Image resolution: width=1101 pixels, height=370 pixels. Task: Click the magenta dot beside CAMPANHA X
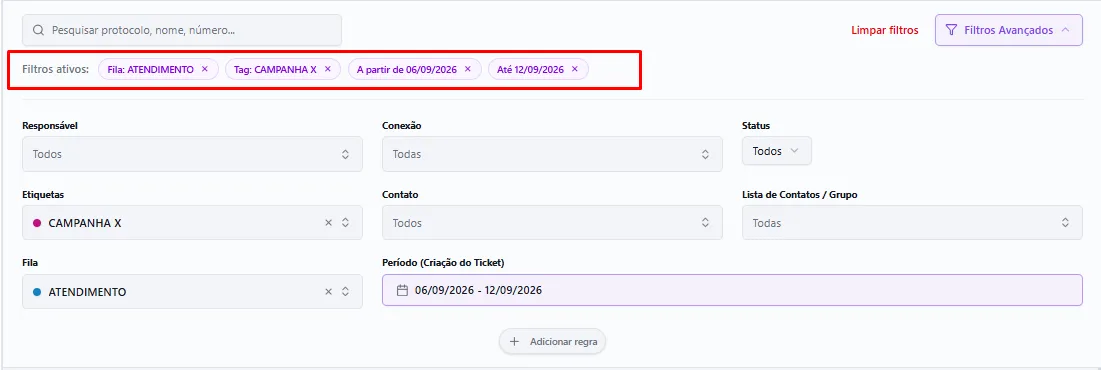coord(37,223)
